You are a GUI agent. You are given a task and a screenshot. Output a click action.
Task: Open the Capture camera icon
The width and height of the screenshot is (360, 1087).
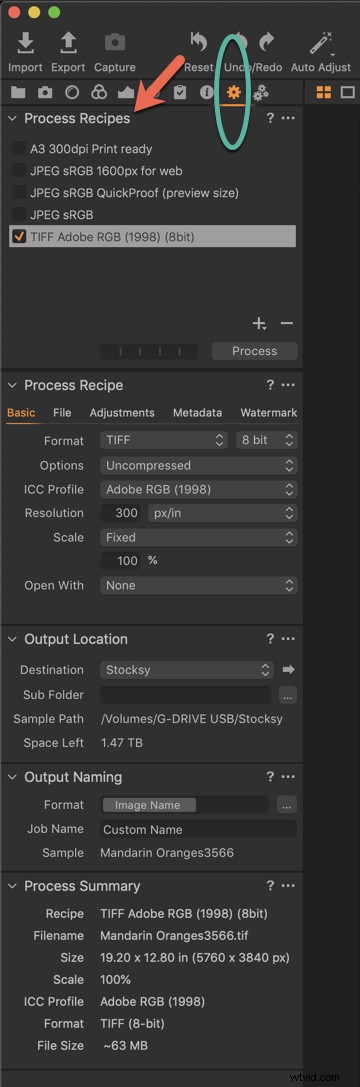[114, 44]
